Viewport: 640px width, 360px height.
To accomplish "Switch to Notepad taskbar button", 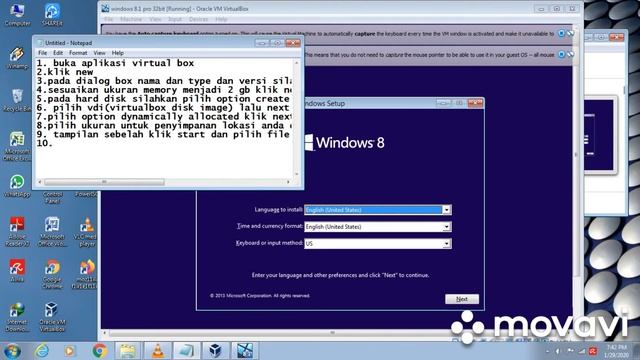I will (187, 351).
